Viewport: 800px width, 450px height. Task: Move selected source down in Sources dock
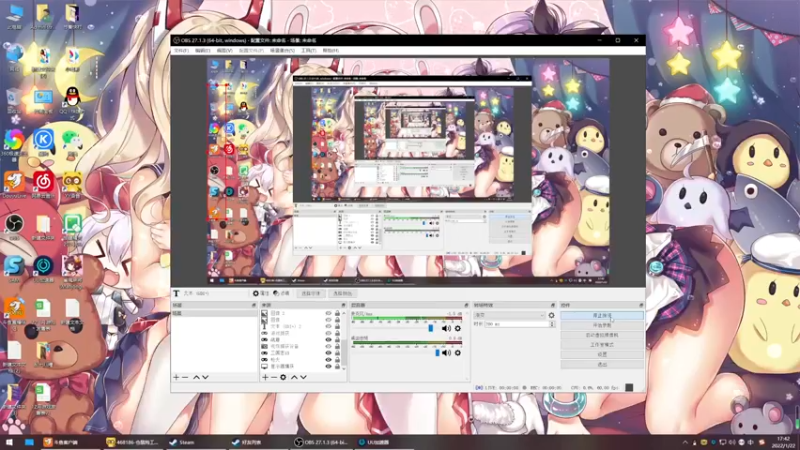tap(304, 377)
